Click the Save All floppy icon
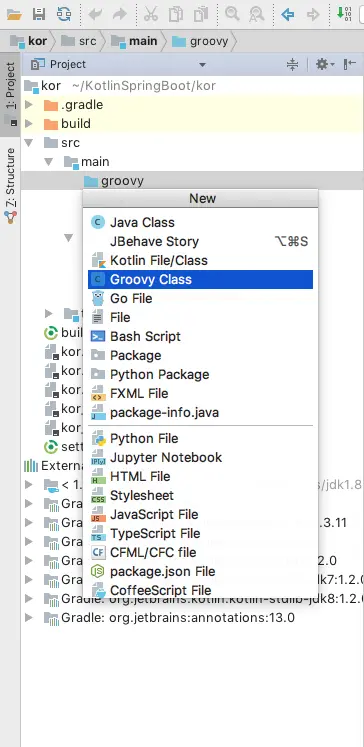This screenshot has width=364, height=747. tap(39, 14)
